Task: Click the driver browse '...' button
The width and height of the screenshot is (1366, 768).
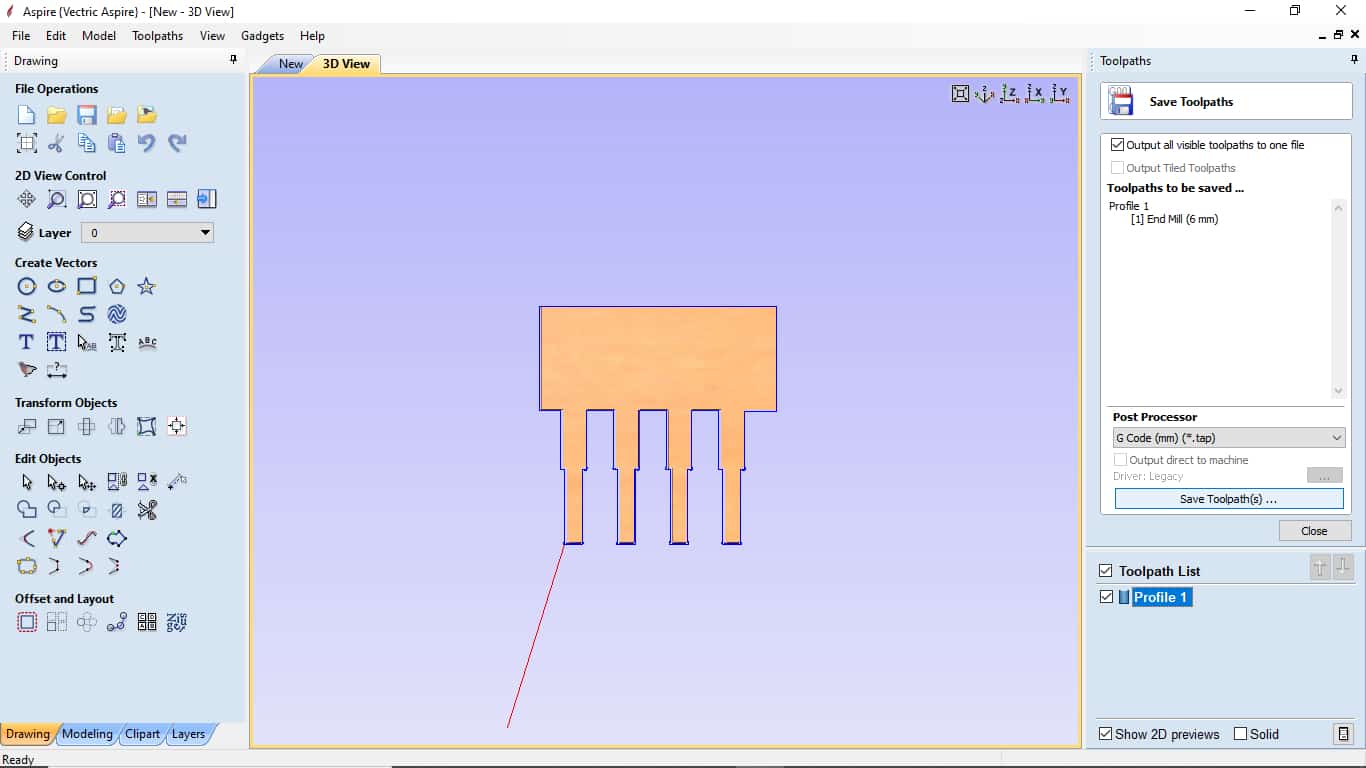Action: pos(1324,477)
